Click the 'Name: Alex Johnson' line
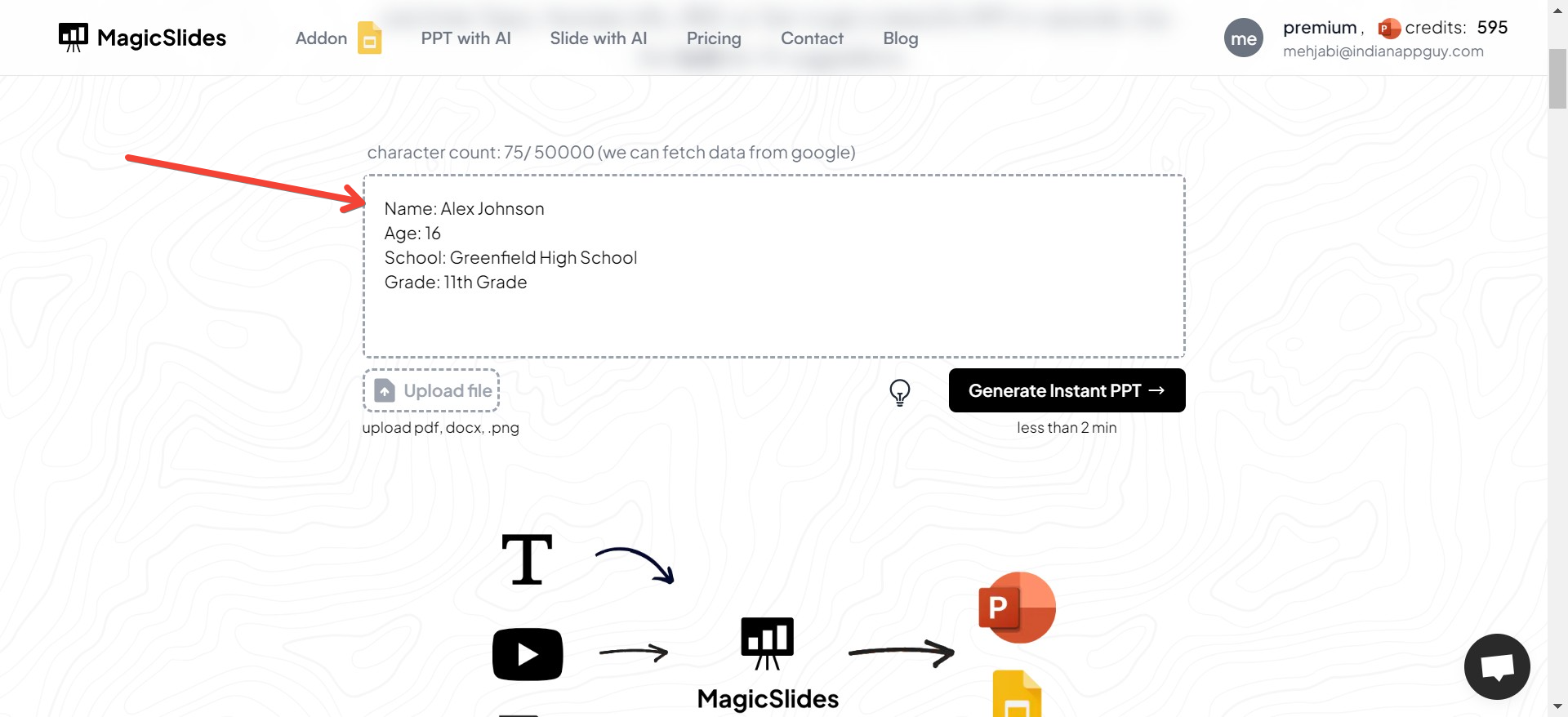Image resolution: width=1568 pixels, height=717 pixels. (x=464, y=209)
